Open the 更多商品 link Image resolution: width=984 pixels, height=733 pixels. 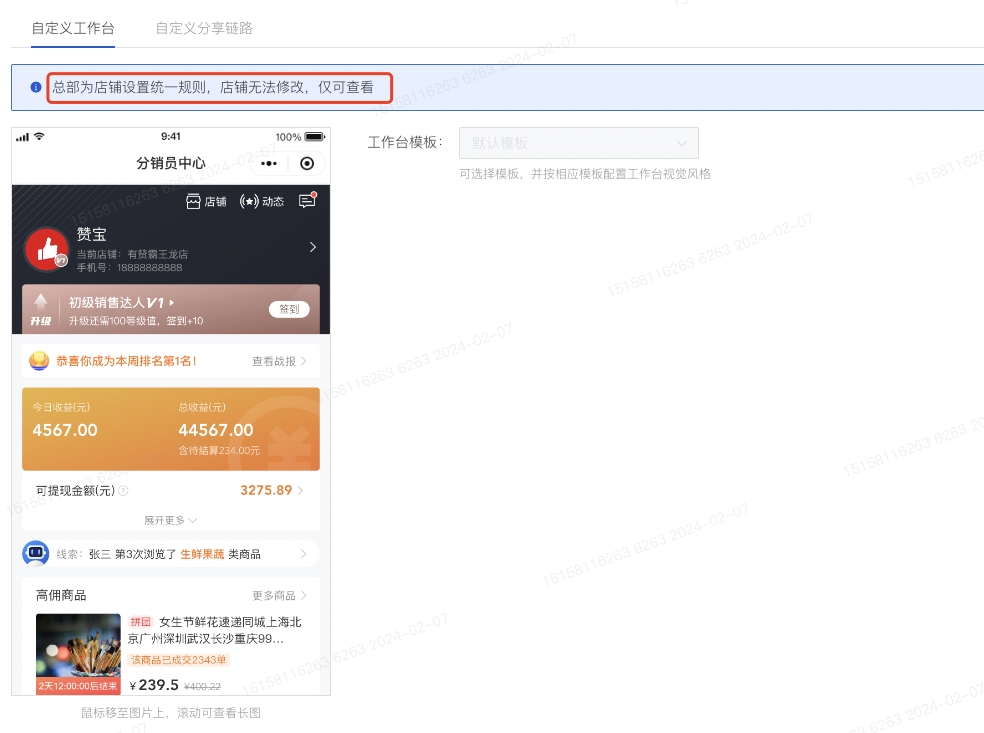click(279, 596)
